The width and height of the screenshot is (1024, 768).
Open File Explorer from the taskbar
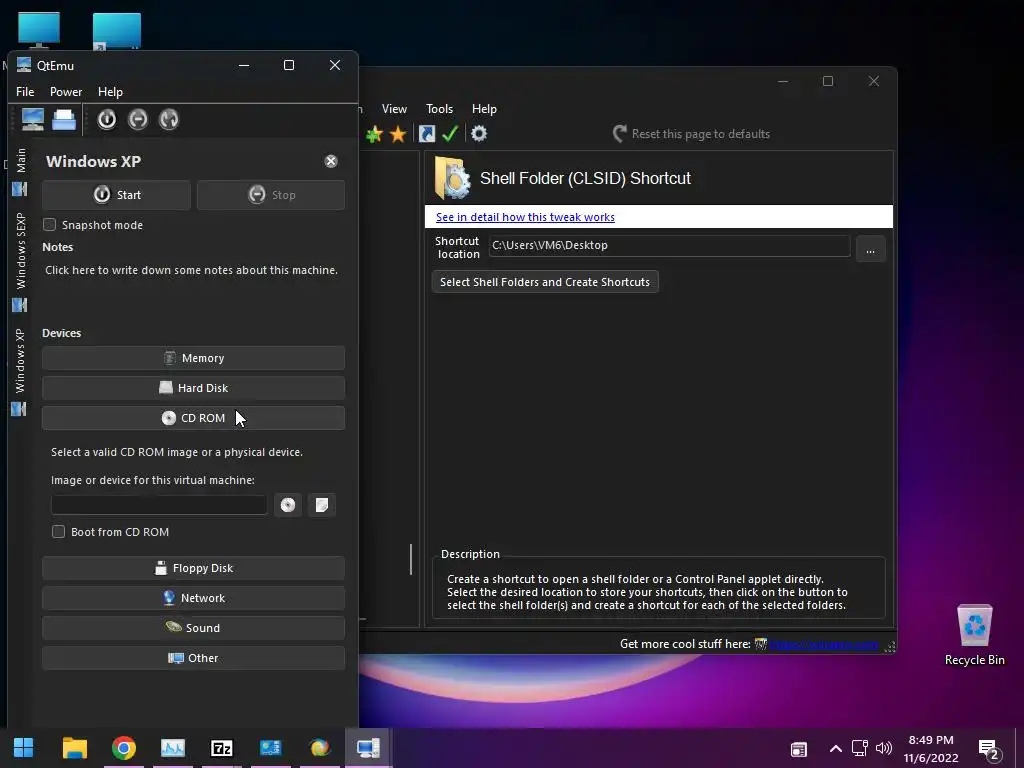coord(74,748)
